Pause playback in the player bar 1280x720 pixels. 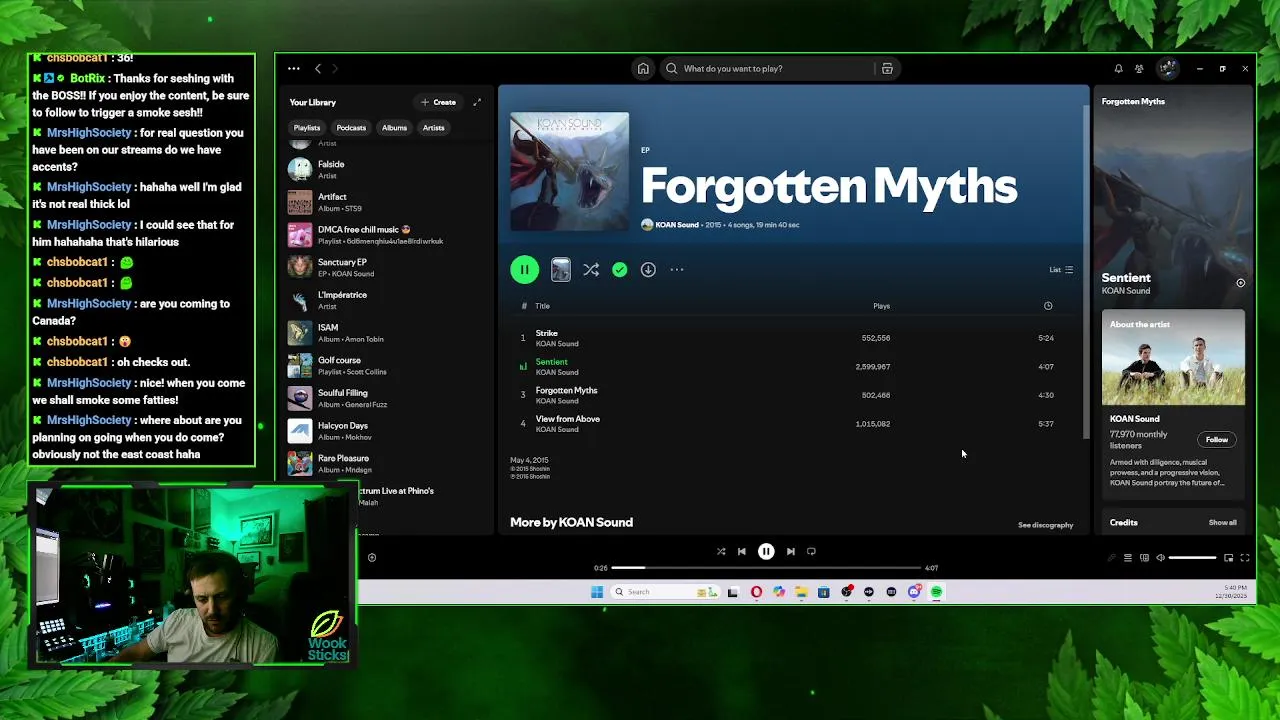point(766,551)
